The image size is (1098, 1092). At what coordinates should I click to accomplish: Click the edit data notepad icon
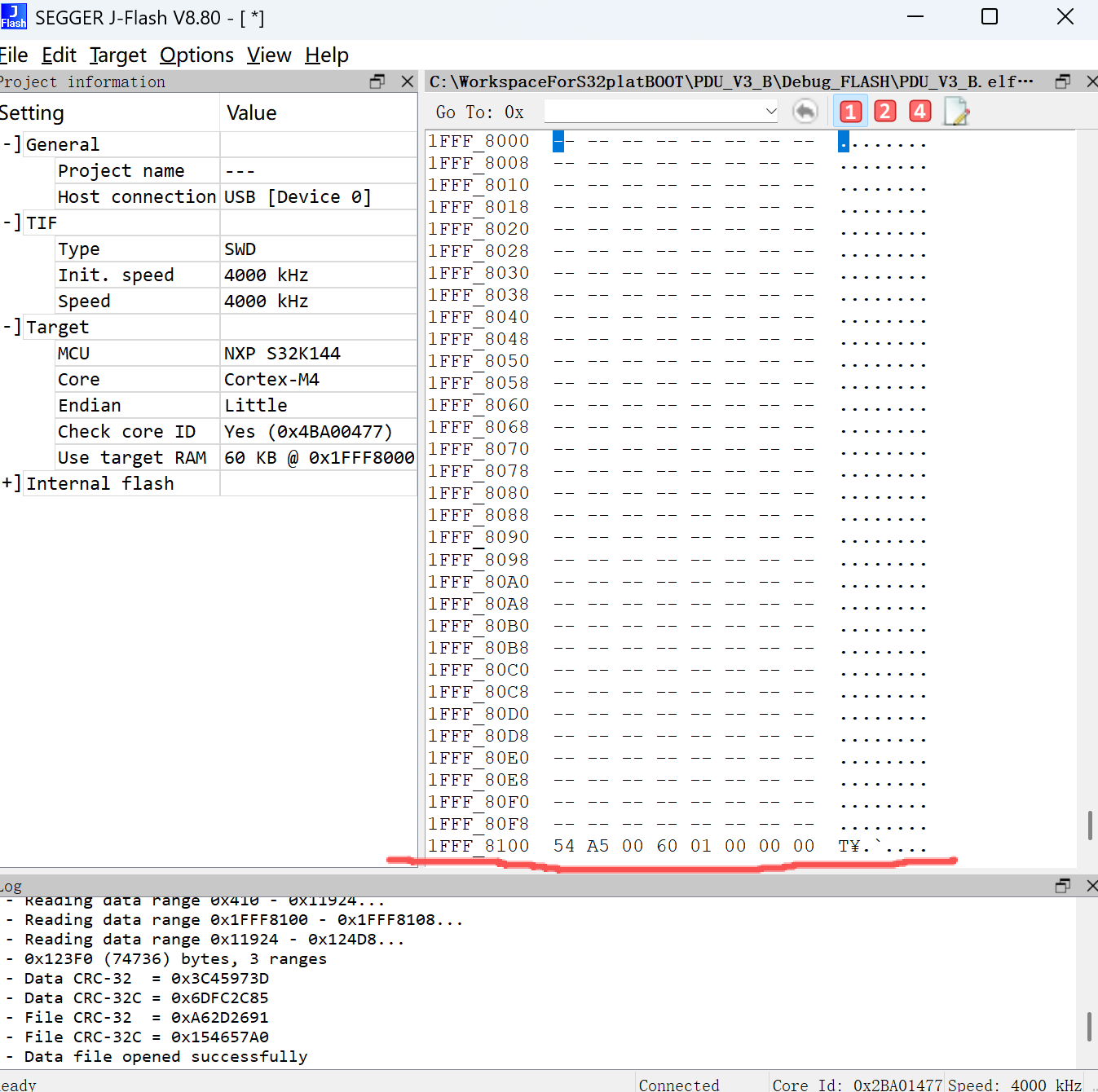coord(955,111)
